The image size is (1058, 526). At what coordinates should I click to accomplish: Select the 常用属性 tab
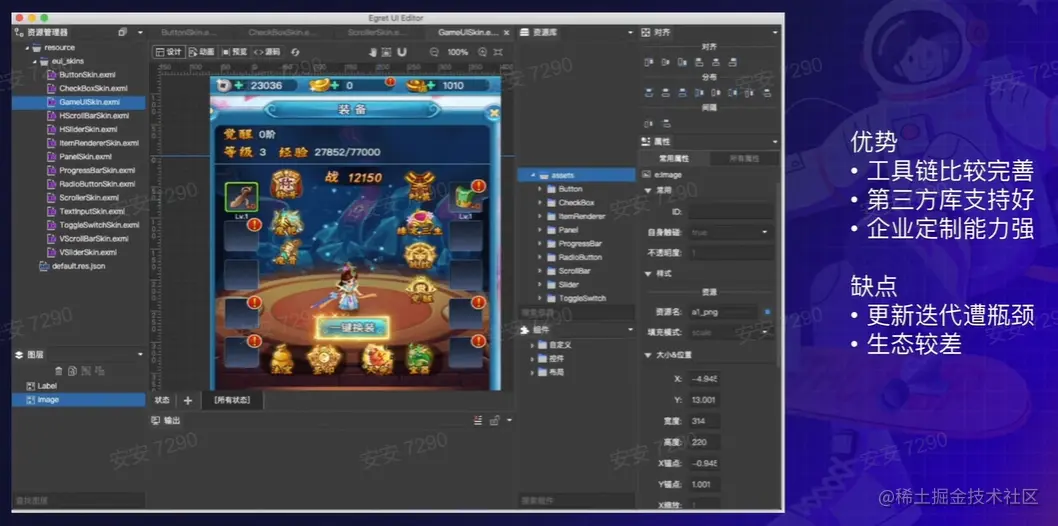point(673,158)
